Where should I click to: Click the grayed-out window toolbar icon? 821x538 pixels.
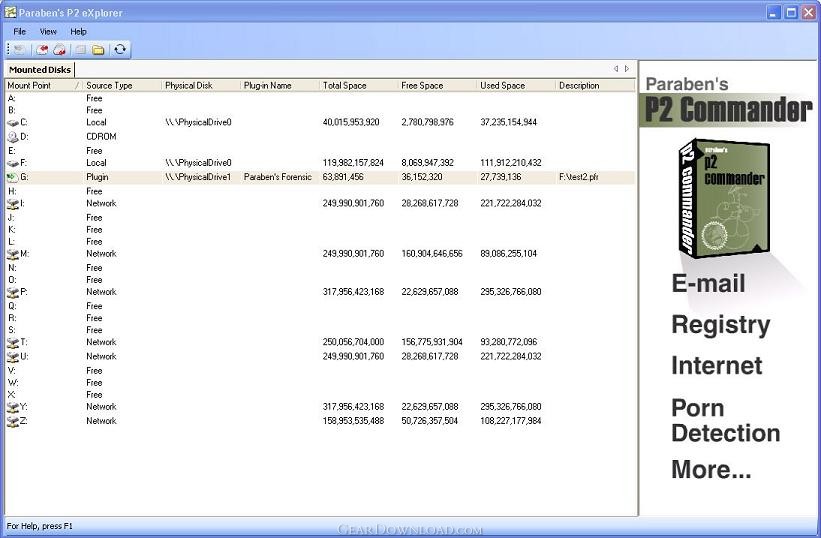(x=80, y=50)
